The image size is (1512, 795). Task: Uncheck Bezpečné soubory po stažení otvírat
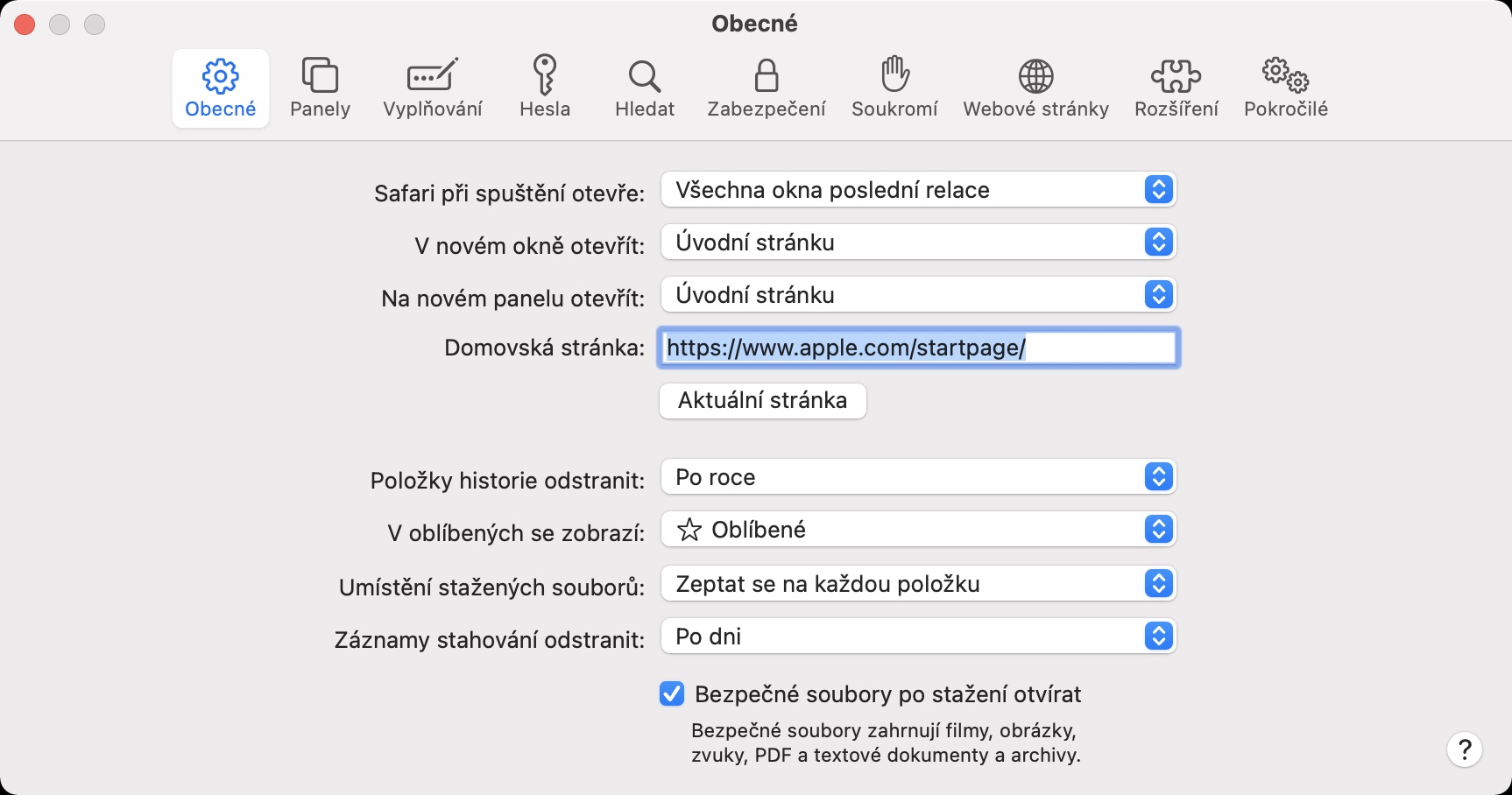coord(672,694)
